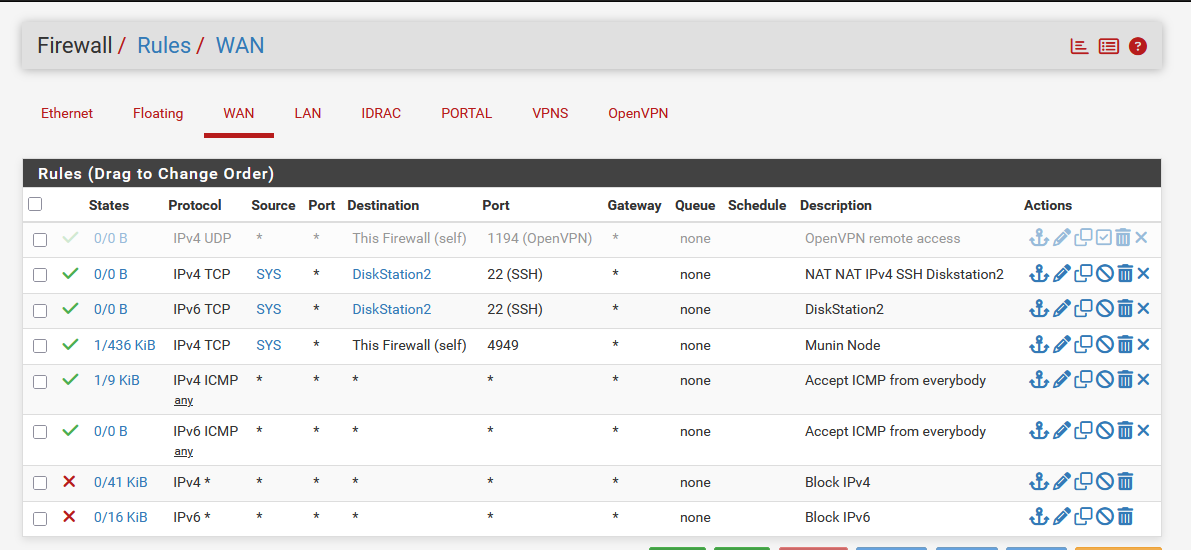Copy the IPv4 Accept ICMP rule

(1084, 380)
